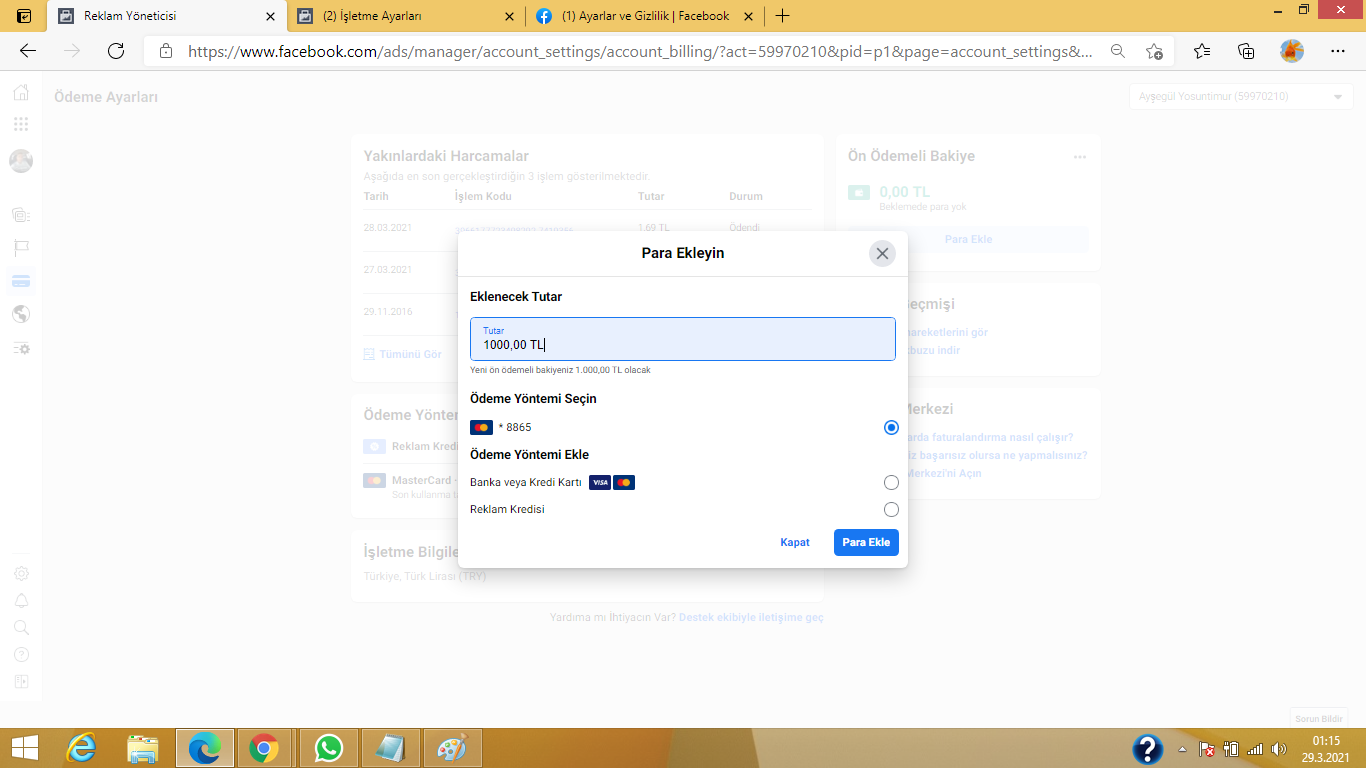Toggle the sidebar panel icon at bottom

21,682
